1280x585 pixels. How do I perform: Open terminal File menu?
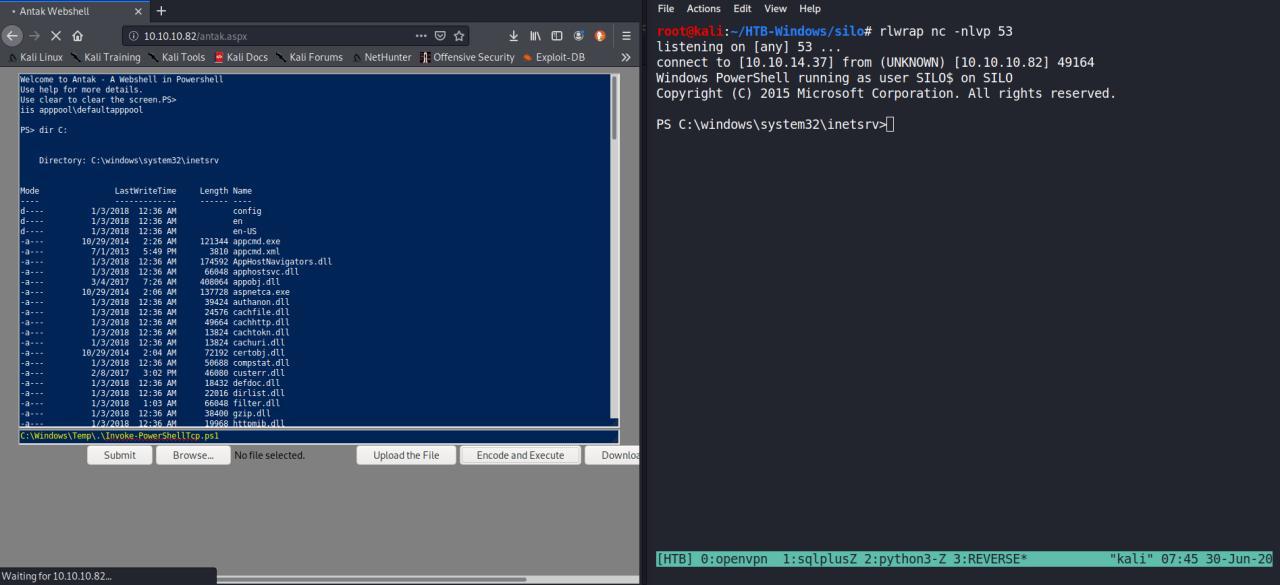tap(666, 8)
